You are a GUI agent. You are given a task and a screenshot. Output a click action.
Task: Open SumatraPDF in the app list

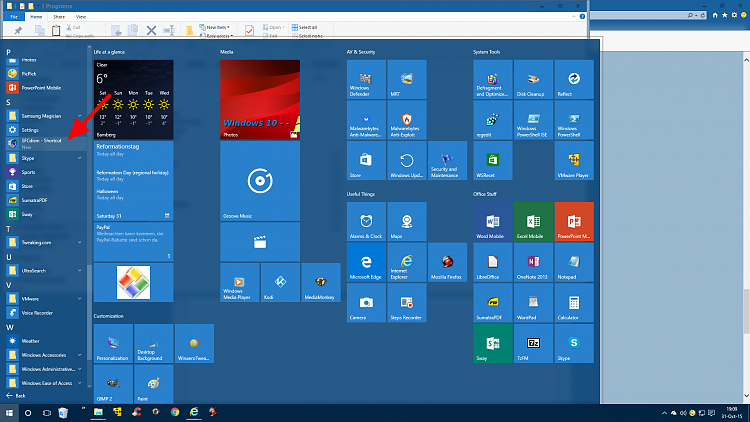[45, 200]
